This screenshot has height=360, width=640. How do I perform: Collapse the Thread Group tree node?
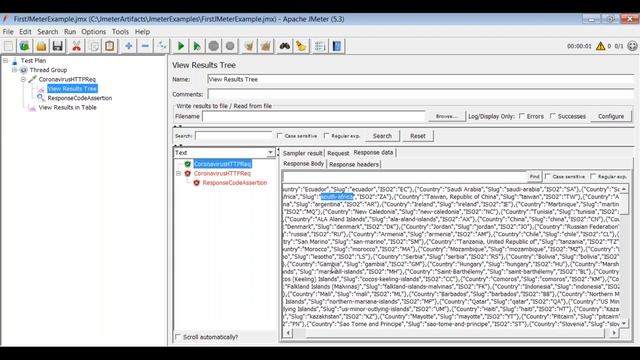[14, 70]
